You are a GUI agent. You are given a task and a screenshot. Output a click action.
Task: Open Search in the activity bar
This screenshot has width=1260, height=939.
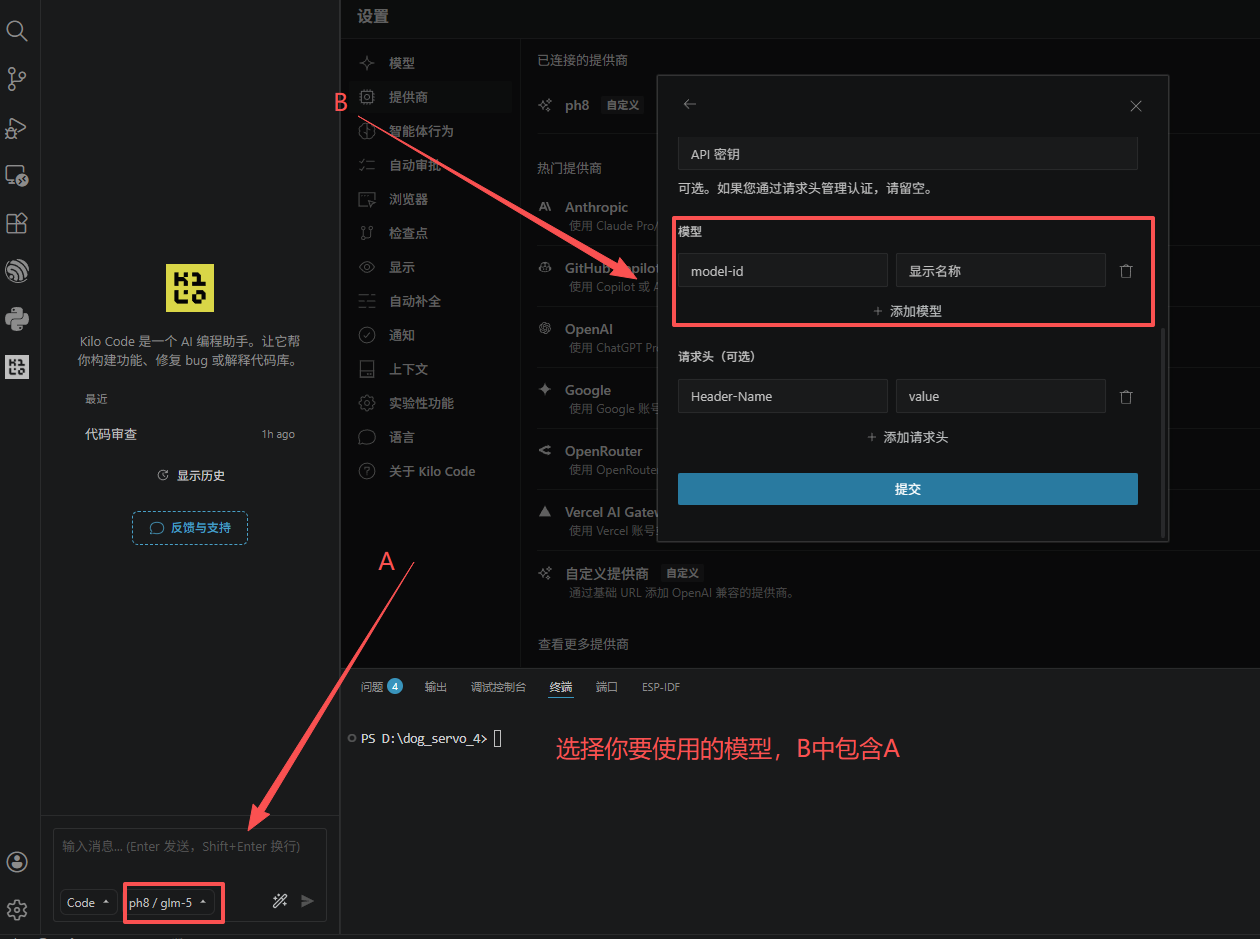(17, 31)
